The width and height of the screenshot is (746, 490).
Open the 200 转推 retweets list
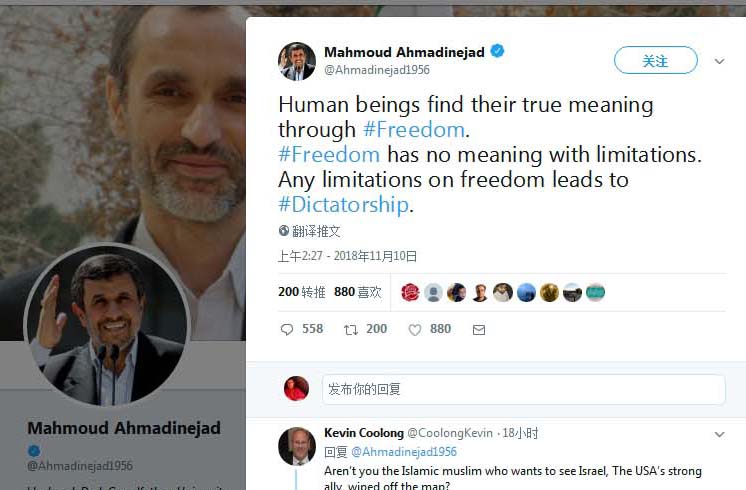302,292
